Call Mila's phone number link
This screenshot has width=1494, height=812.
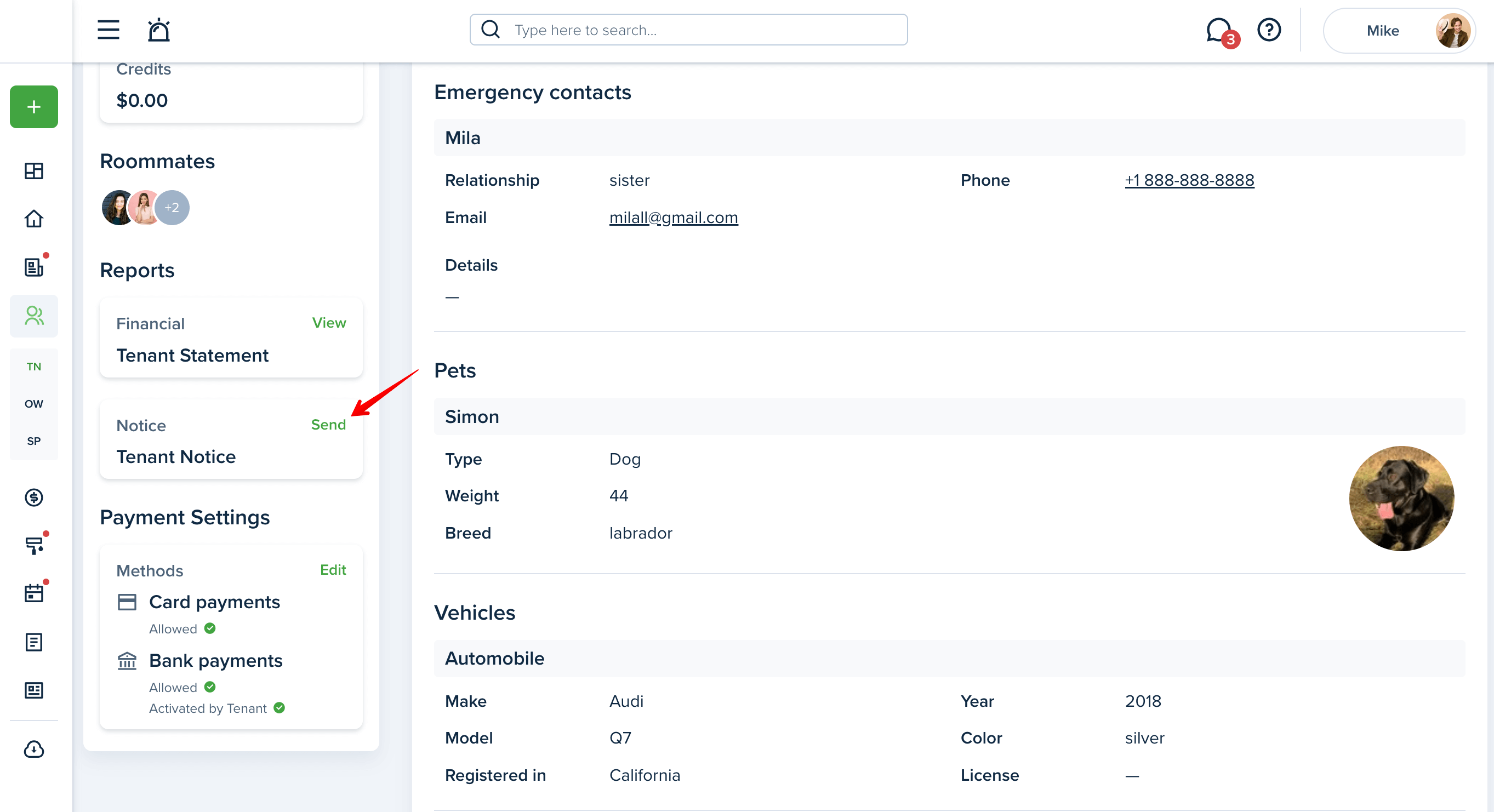tap(1189, 180)
